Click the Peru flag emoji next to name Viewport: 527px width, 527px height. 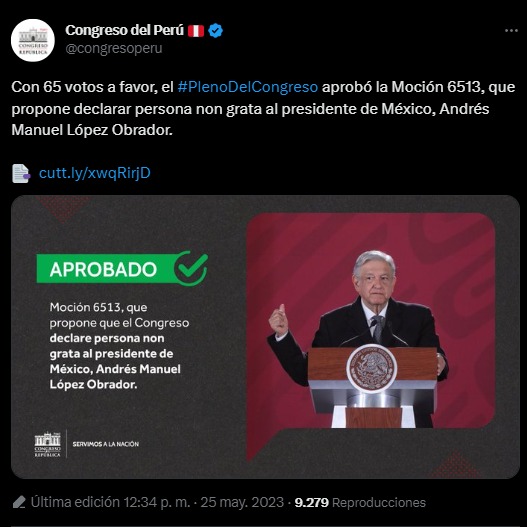[196, 31]
